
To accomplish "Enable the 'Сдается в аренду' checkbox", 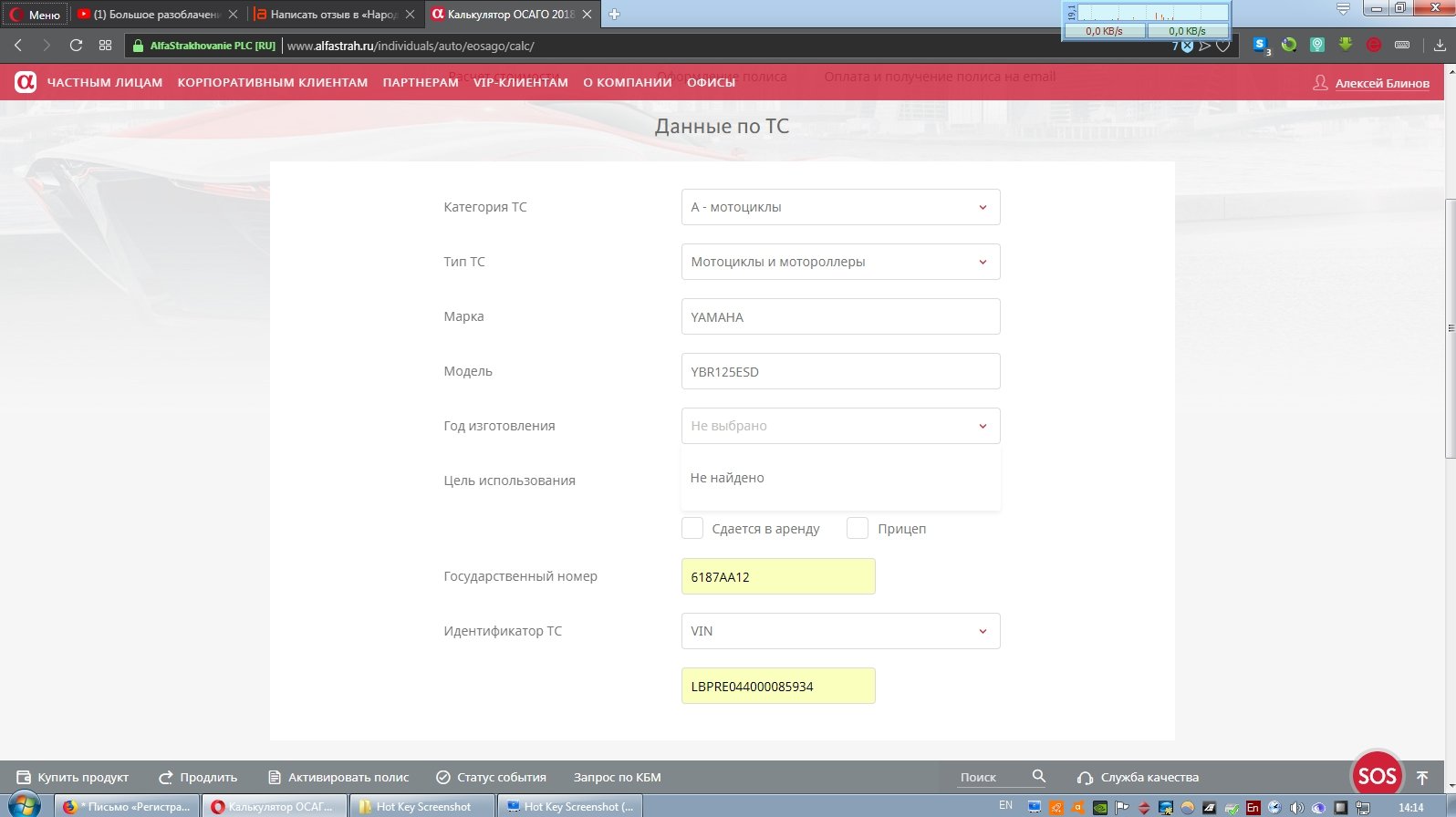I will pos(692,529).
